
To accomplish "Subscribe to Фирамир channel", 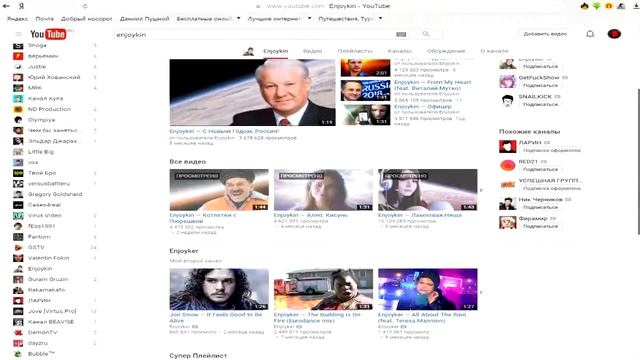I will click(540, 226).
